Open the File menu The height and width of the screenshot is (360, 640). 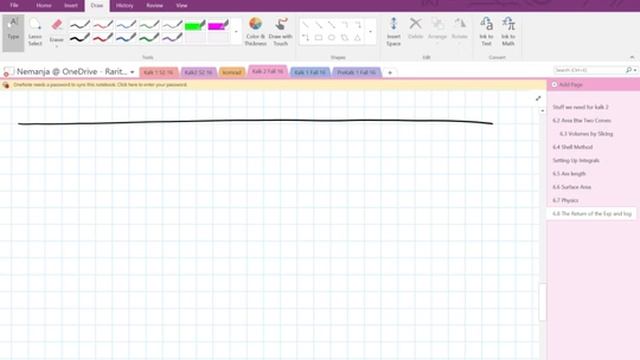14,5
